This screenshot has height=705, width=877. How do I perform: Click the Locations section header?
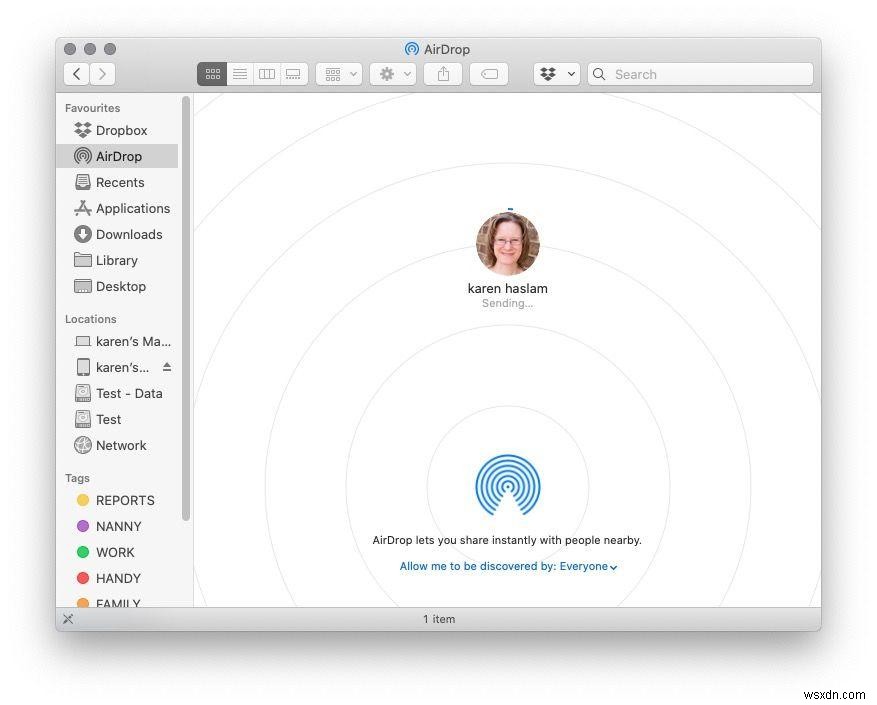91,319
